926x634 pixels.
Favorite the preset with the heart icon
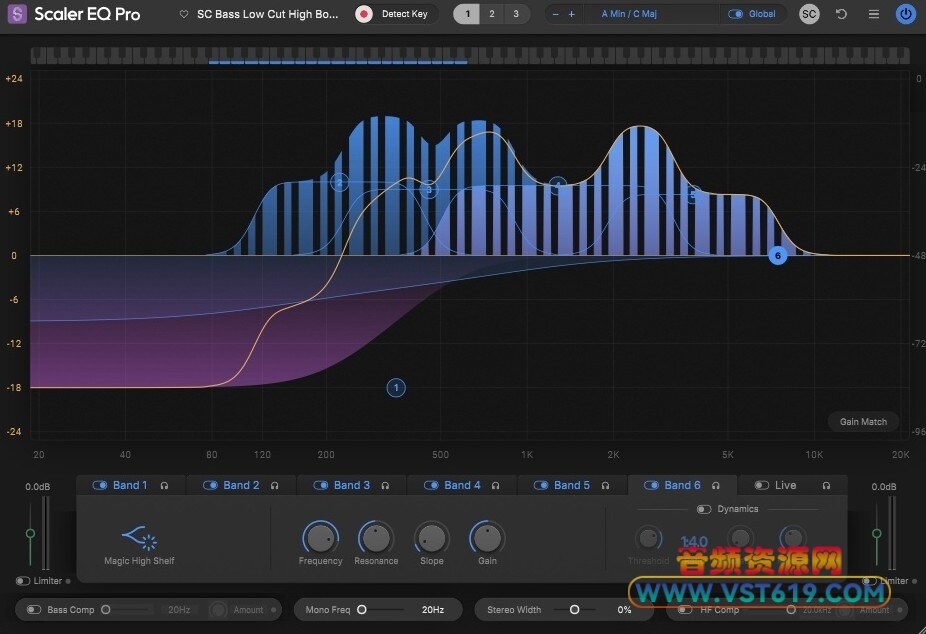click(184, 14)
